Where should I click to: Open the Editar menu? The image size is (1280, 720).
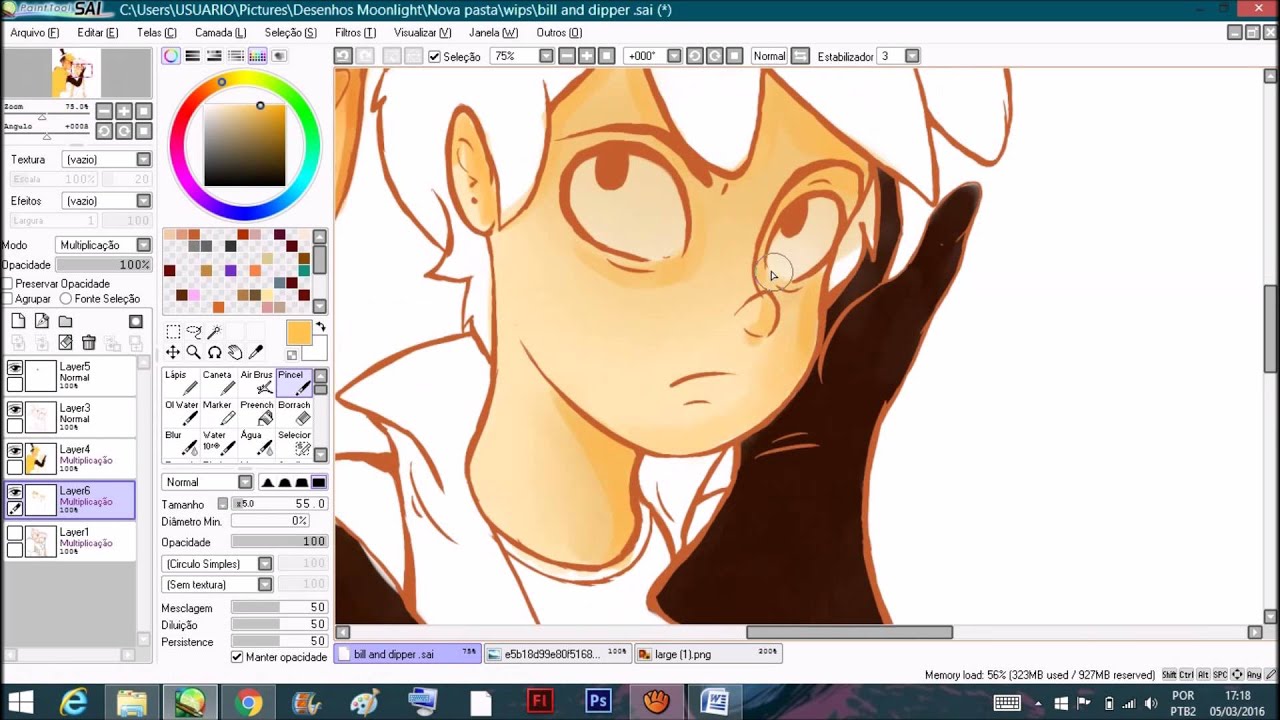(97, 33)
